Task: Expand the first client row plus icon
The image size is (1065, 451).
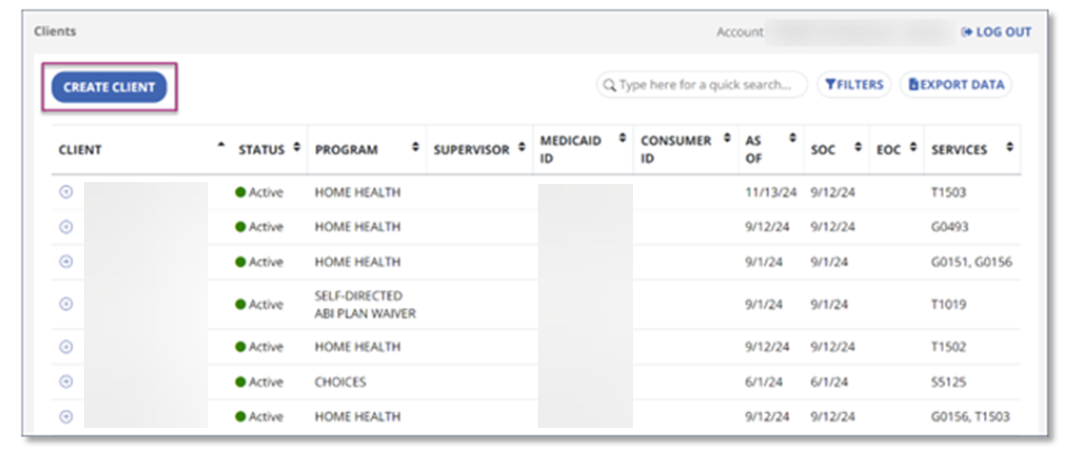Action: coord(66,192)
